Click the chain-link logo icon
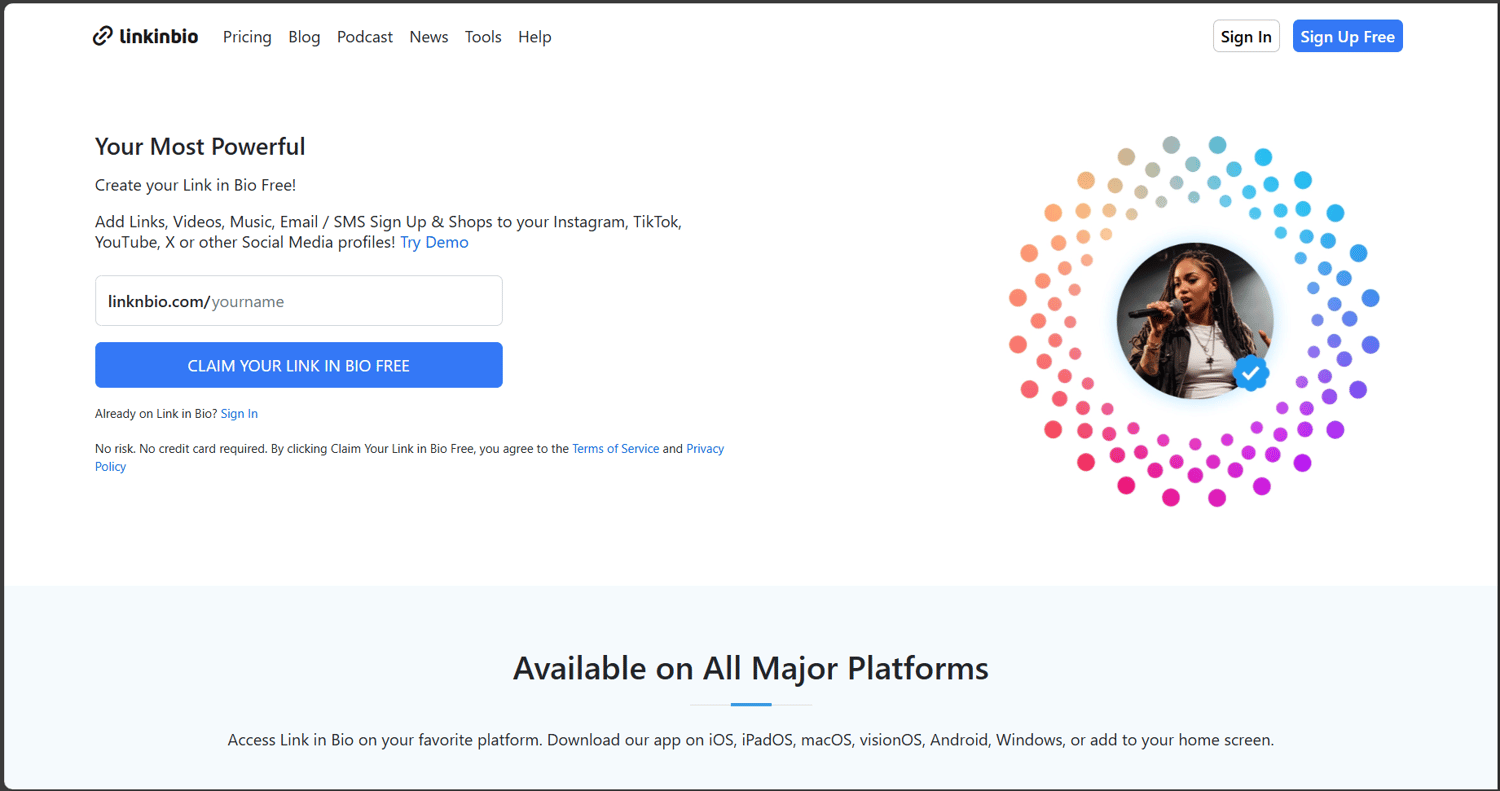Viewport: 1500px width, 791px height. tap(102, 37)
